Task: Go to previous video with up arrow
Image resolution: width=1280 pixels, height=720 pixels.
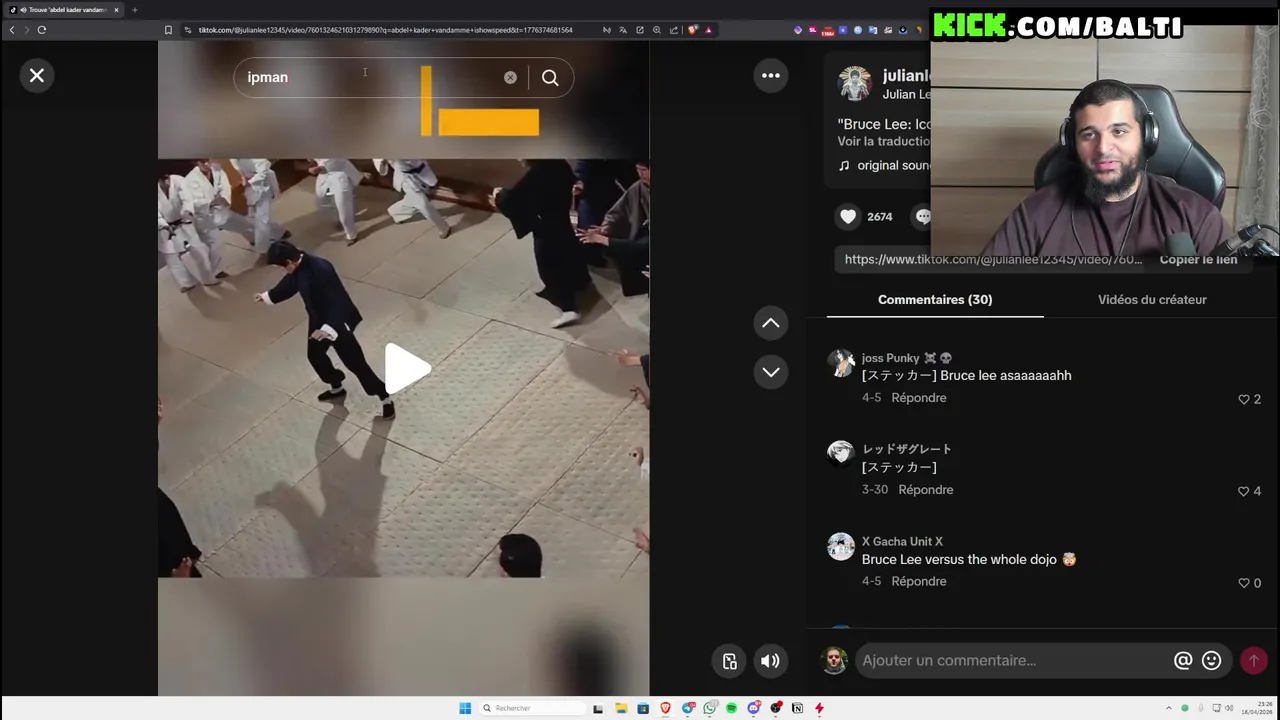Action: 771,322
